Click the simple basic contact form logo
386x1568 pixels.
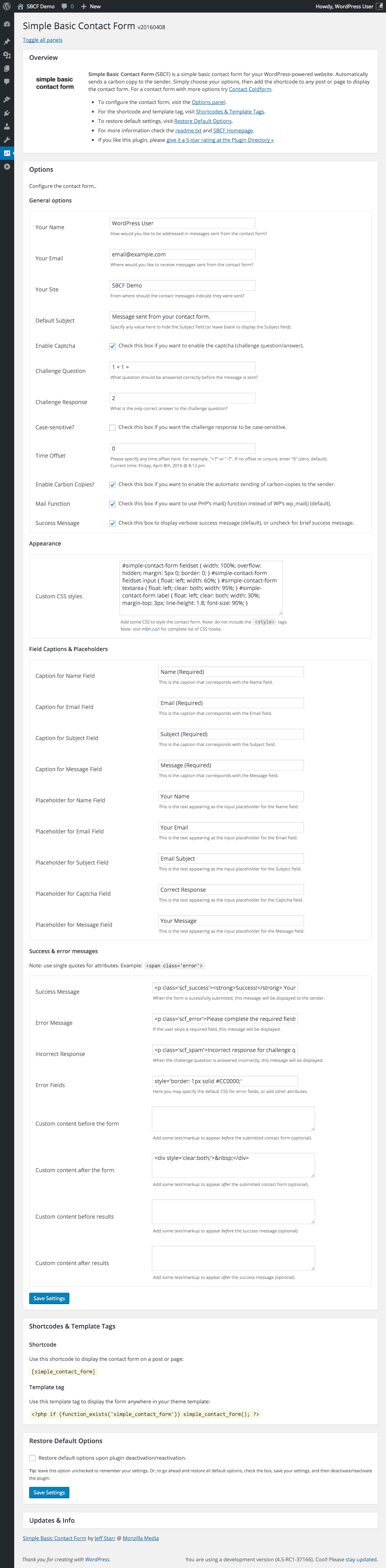click(54, 83)
